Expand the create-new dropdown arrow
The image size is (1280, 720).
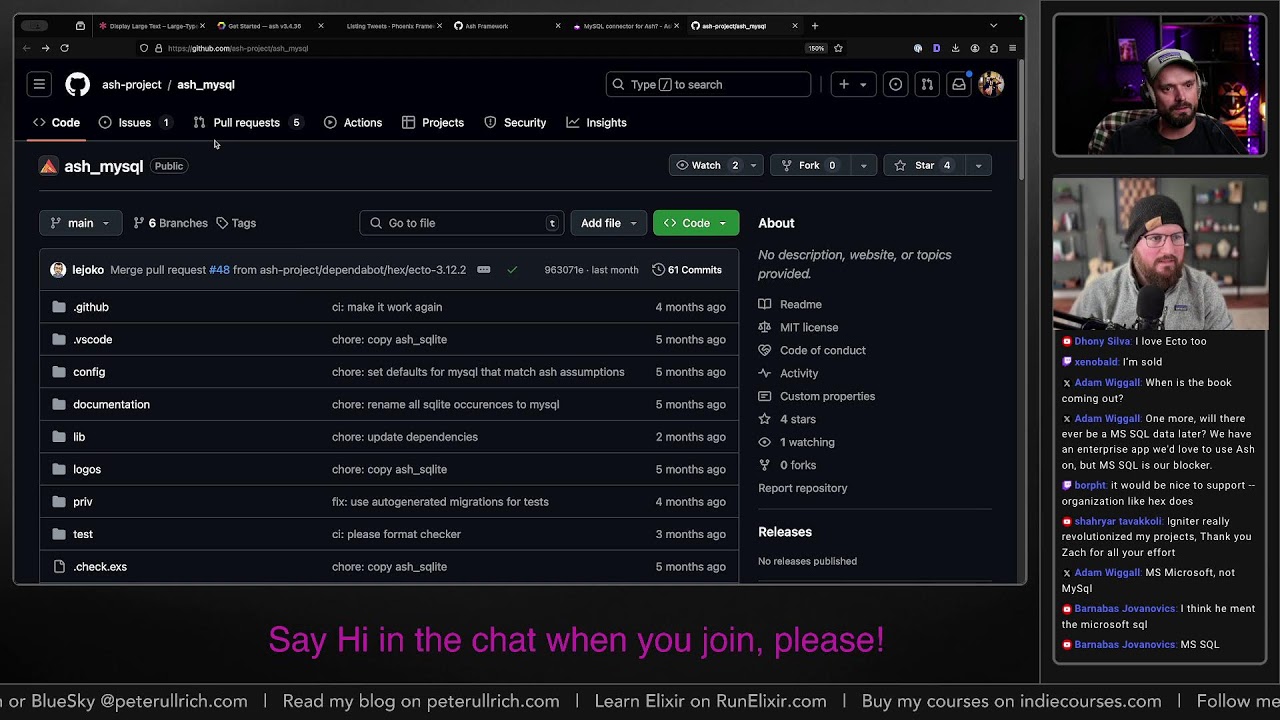[863, 85]
